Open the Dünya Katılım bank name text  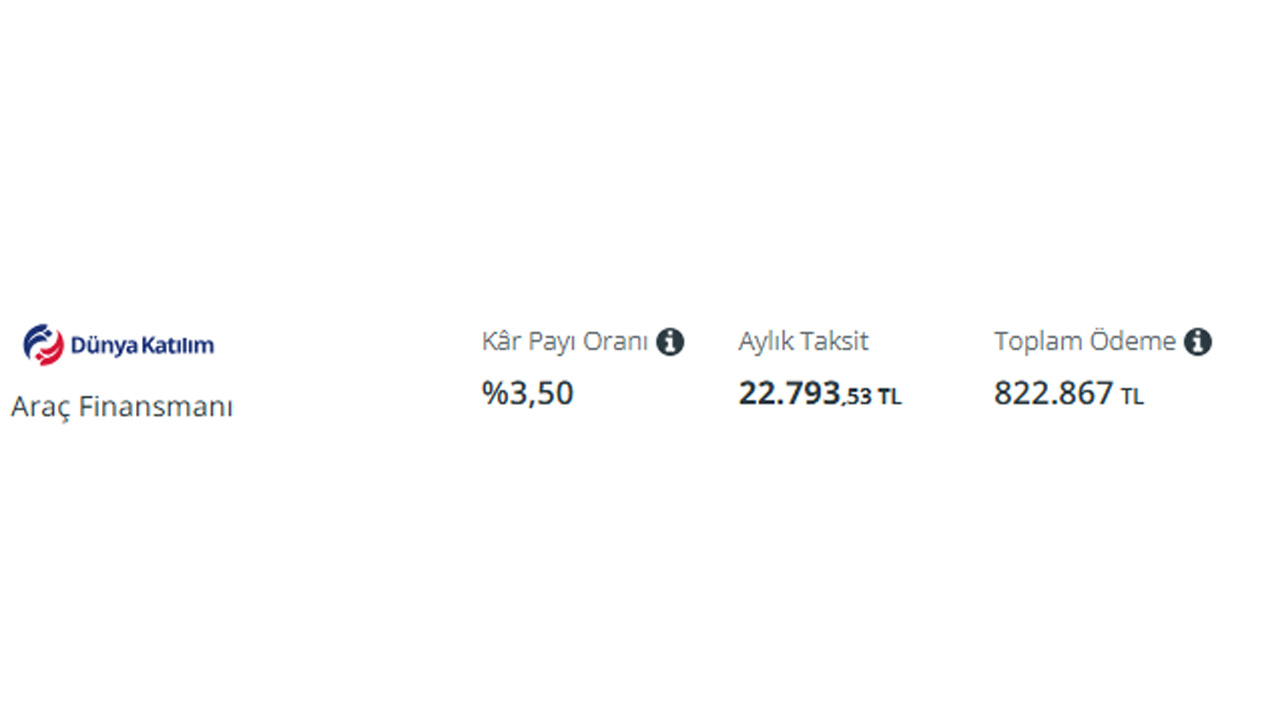tap(141, 346)
